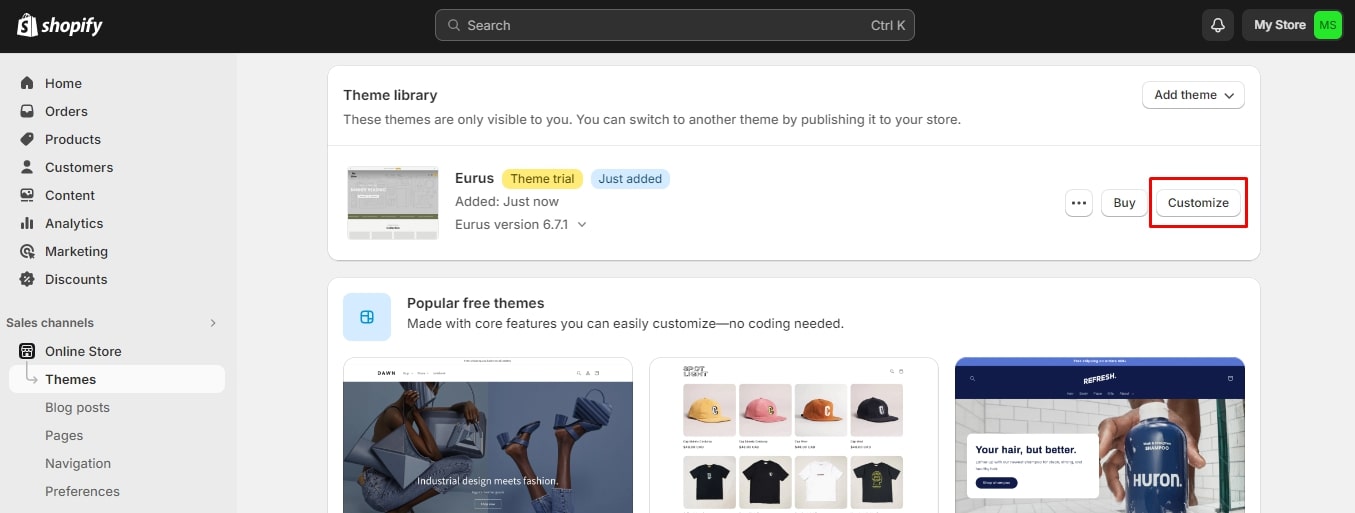Click the Sales channels label
1355x513 pixels.
pyautogui.click(x=50, y=323)
